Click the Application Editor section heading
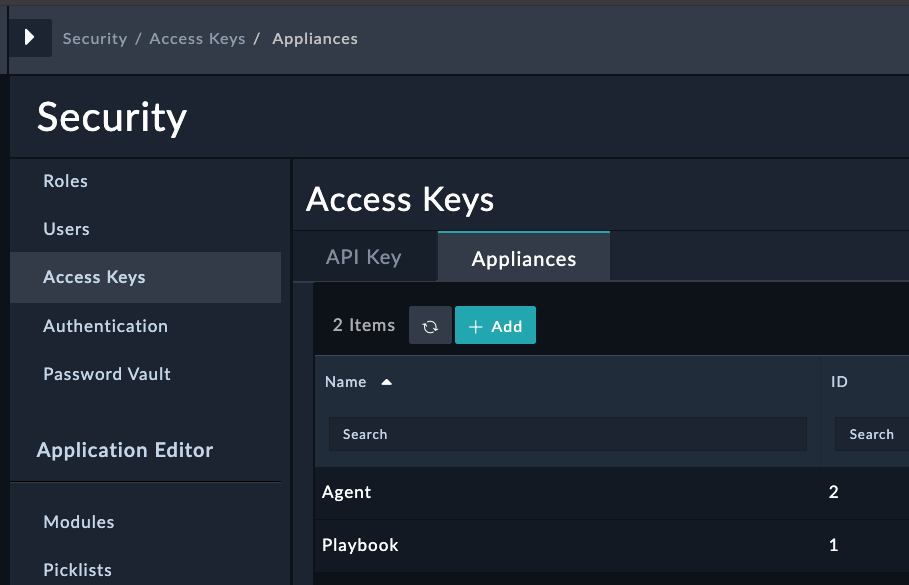This screenshot has height=585, width=909. (x=125, y=450)
